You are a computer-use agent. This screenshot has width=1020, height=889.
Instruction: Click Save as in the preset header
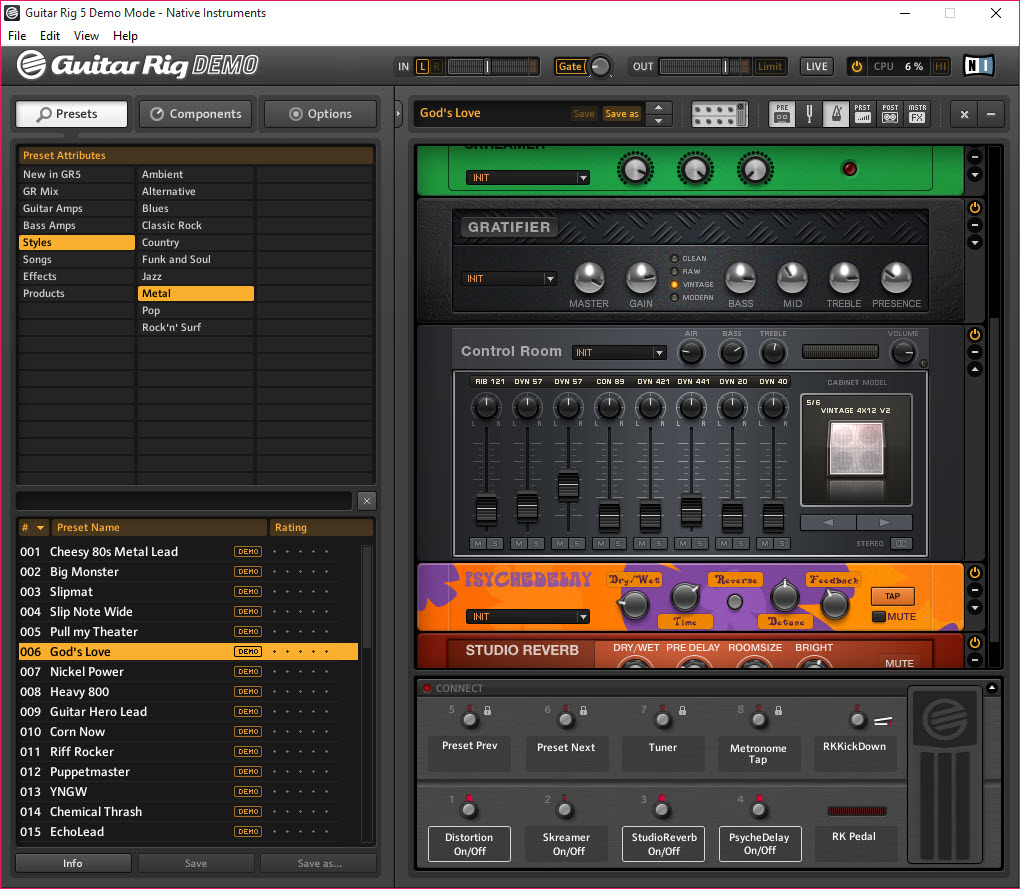click(x=622, y=114)
